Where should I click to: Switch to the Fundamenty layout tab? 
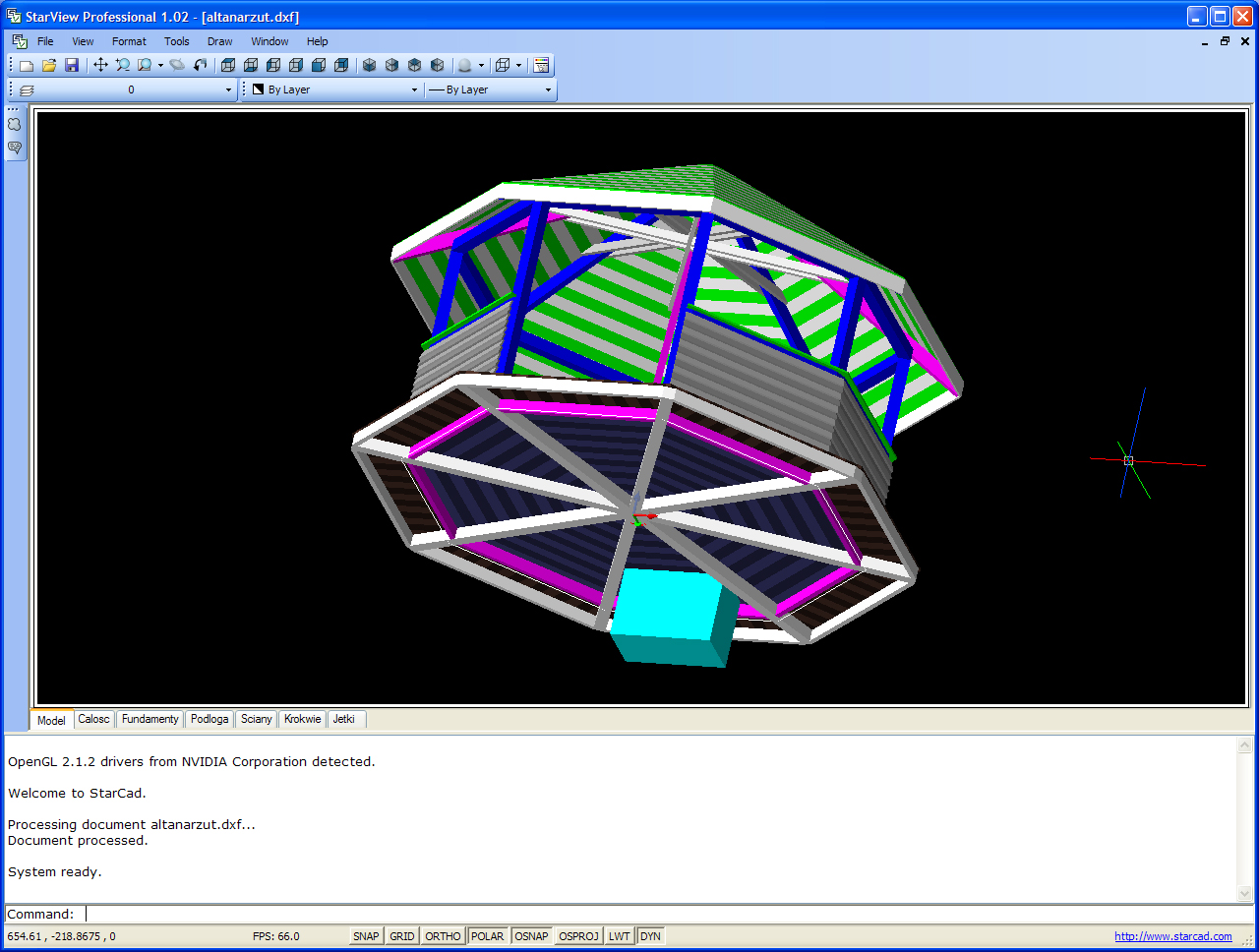pos(150,719)
